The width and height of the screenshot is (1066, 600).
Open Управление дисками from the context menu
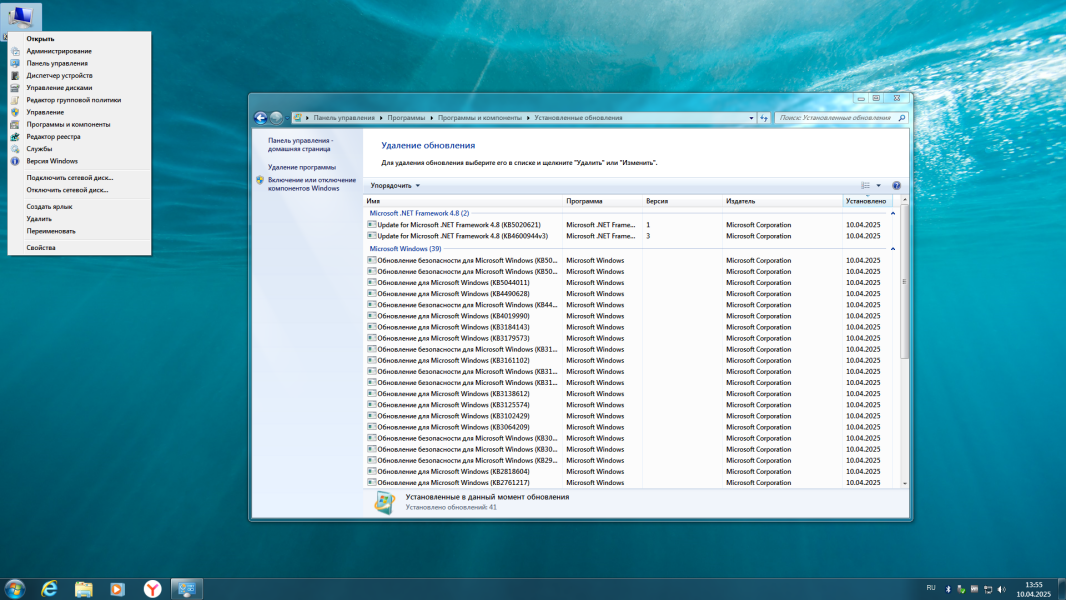click(x=80, y=88)
